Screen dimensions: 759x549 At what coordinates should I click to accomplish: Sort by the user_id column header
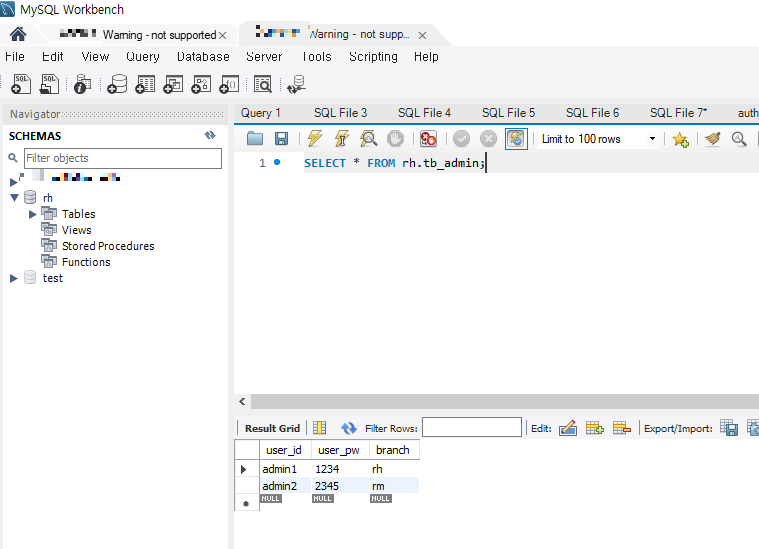click(x=284, y=450)
